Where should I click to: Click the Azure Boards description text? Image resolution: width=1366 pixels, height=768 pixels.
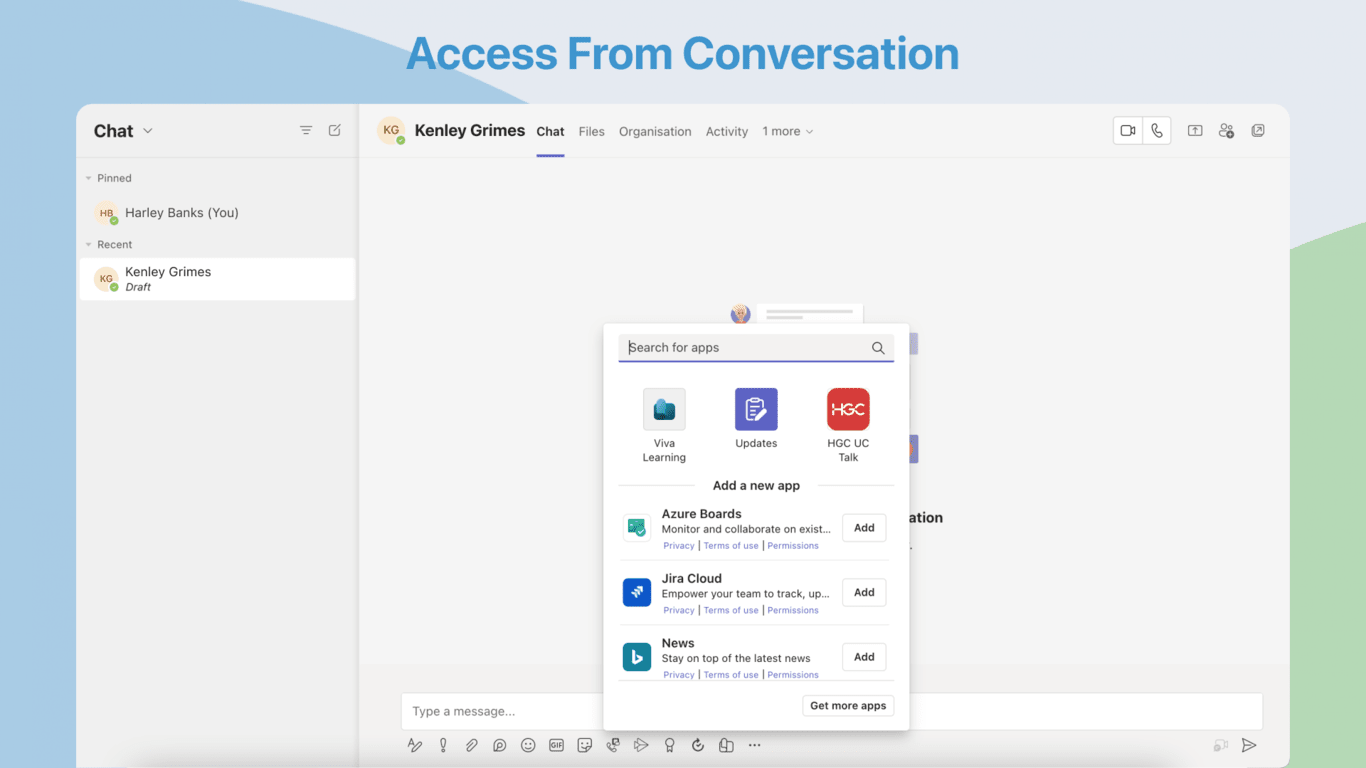coord(746,529)
